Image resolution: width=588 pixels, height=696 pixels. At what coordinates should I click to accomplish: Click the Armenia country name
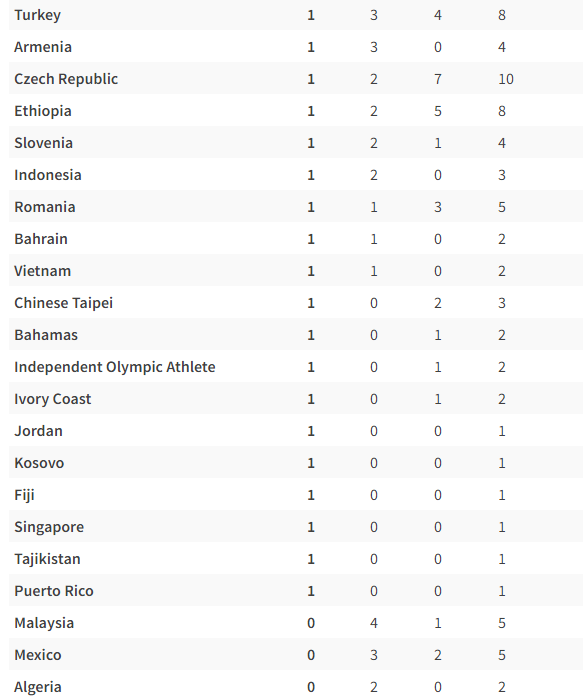43,47
